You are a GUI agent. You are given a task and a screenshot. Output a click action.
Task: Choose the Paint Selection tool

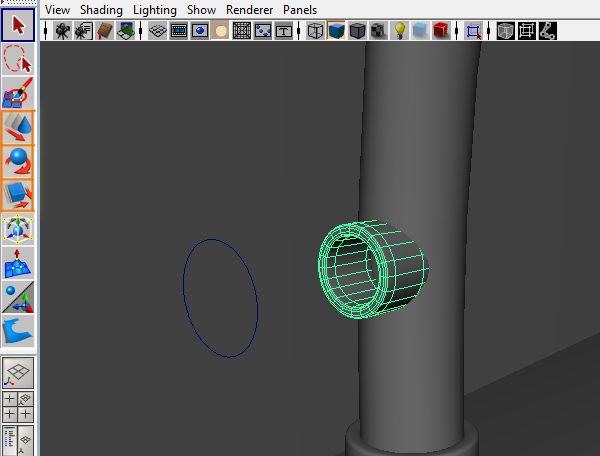18,93
